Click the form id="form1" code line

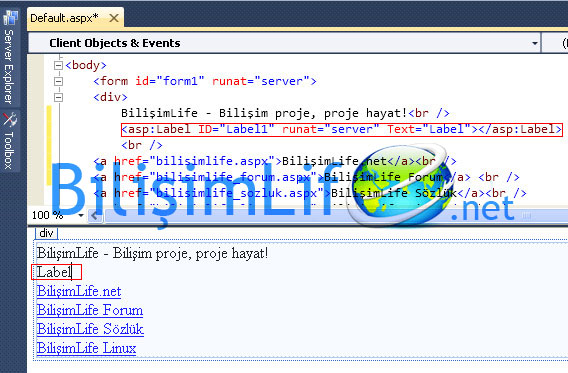pos(205,81)
